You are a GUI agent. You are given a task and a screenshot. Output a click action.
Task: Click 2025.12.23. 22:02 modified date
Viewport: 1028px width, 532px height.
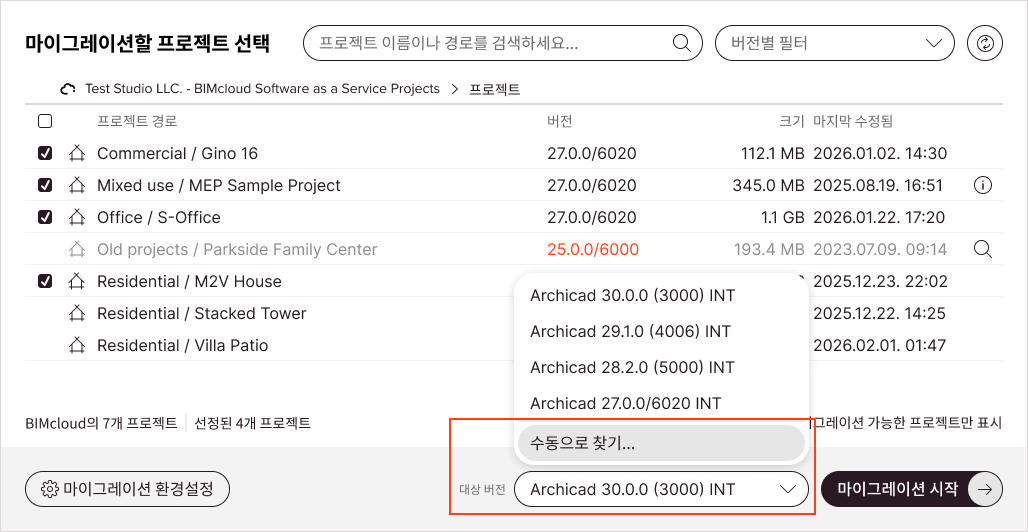880,281
